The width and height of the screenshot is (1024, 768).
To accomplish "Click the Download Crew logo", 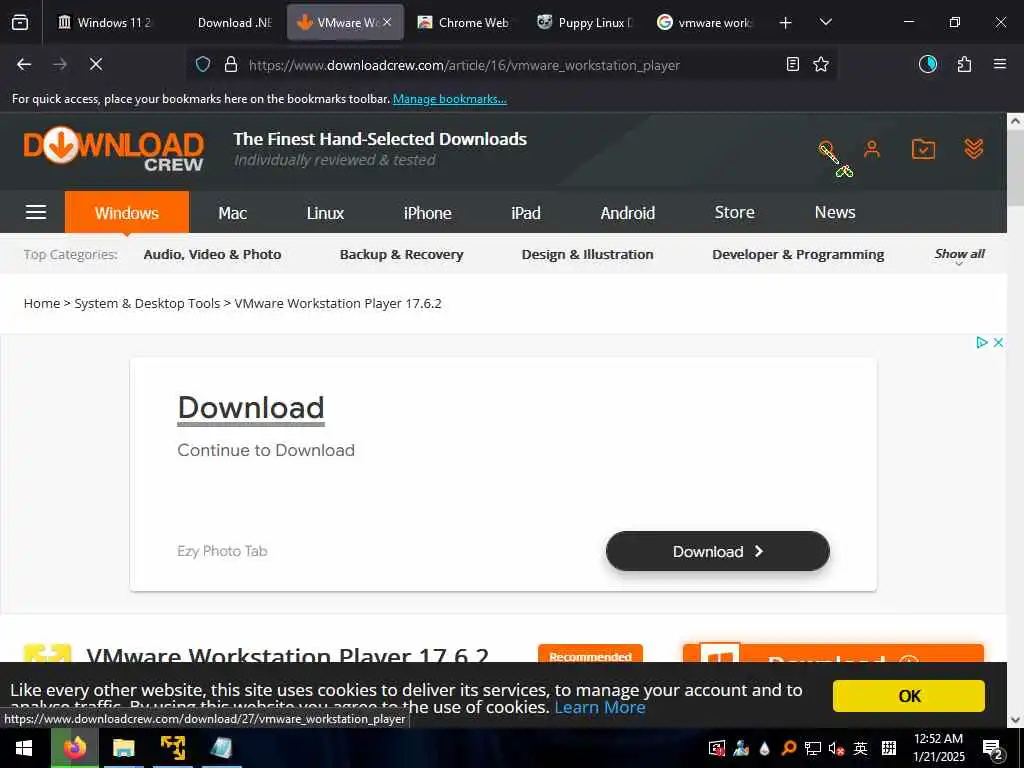I will pyautogui.click(x=114, y=150).
